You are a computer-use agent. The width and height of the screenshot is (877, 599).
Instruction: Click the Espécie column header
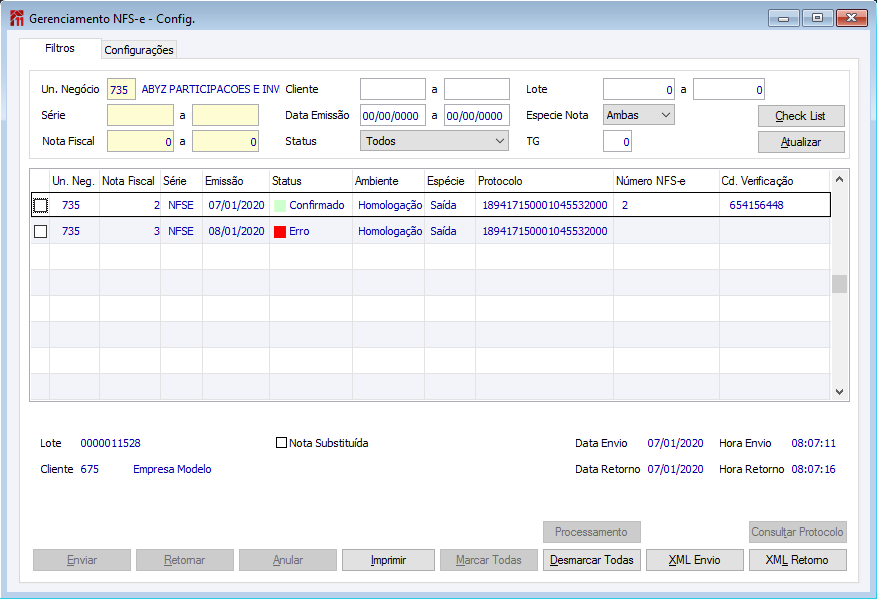click(450, 181)
